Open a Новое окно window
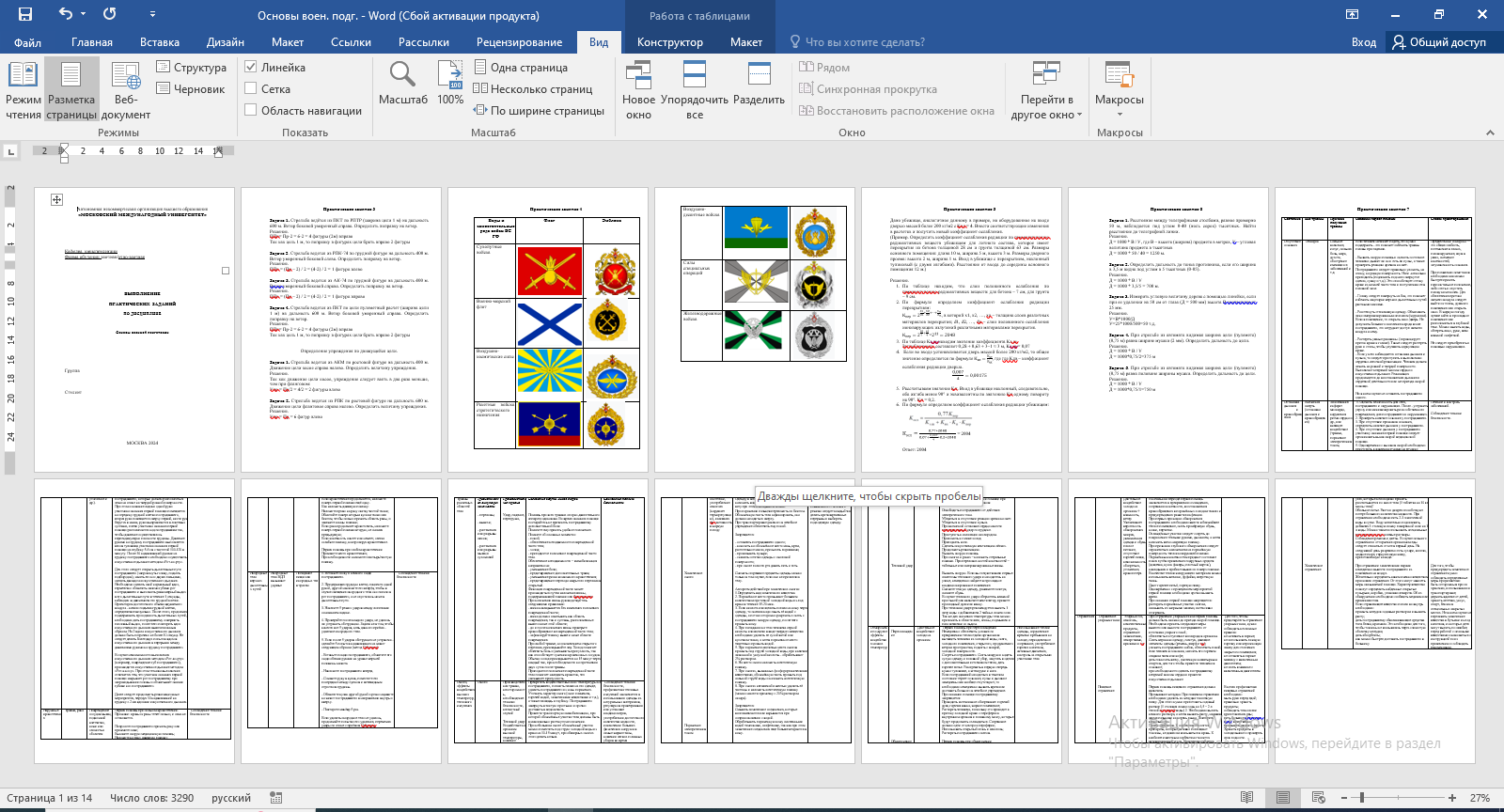 pyautogui.click(x=638, y=90)
